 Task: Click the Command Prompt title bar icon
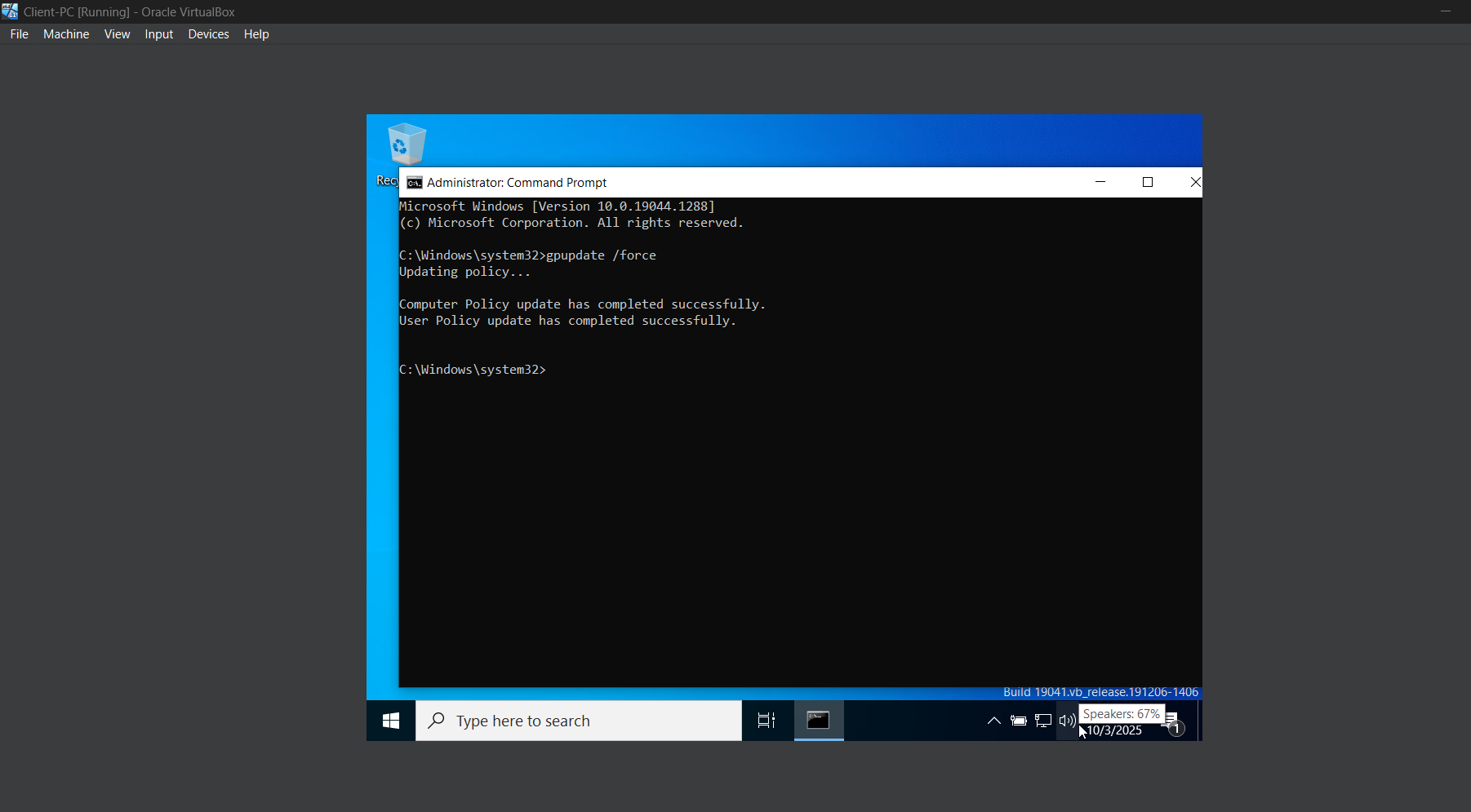pos(415,183)
